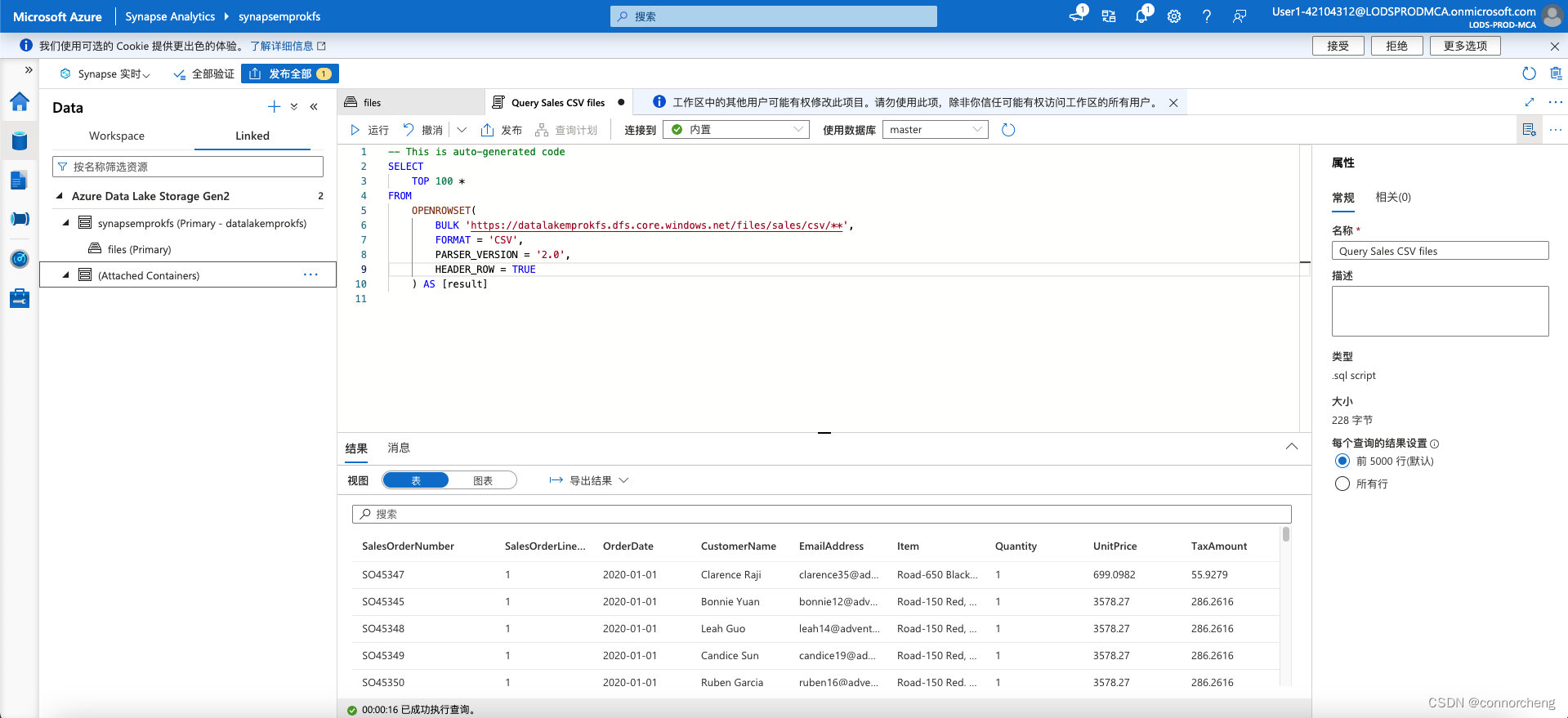Viewport: 1568px width, 718px height.
Task: Switch results view to chart
Action: [483, 480]
